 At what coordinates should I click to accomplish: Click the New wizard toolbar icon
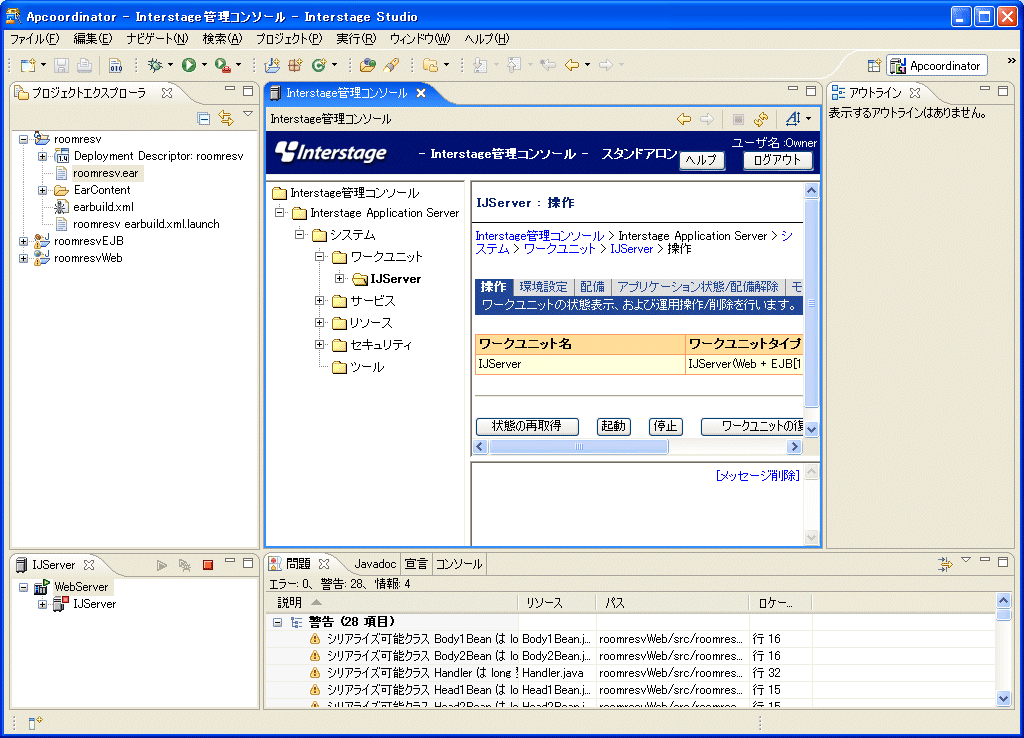tap(28, 65)
